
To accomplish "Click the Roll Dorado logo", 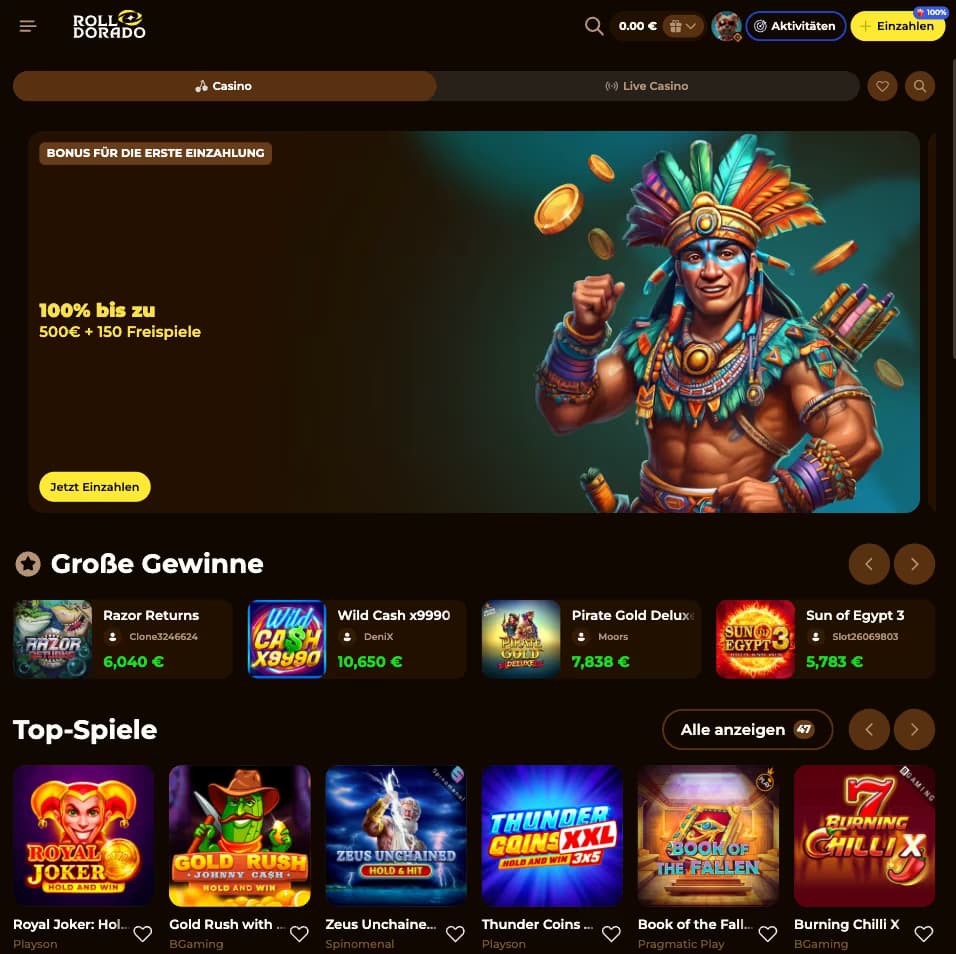I will pos(109,25).
